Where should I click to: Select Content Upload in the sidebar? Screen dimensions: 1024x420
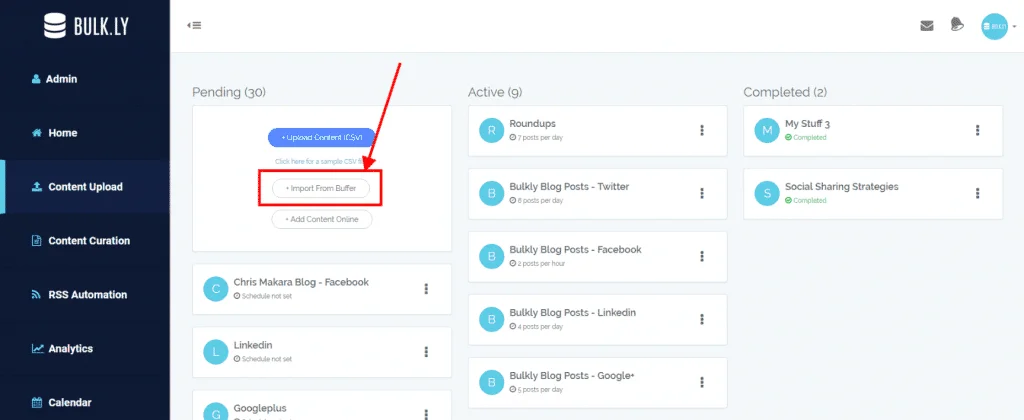pos(85,187)
